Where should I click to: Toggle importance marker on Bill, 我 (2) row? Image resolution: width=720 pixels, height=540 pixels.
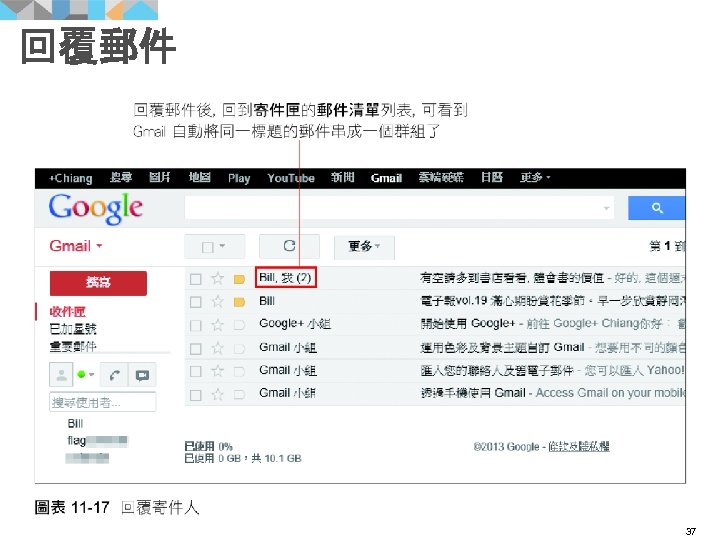(239, 279)
